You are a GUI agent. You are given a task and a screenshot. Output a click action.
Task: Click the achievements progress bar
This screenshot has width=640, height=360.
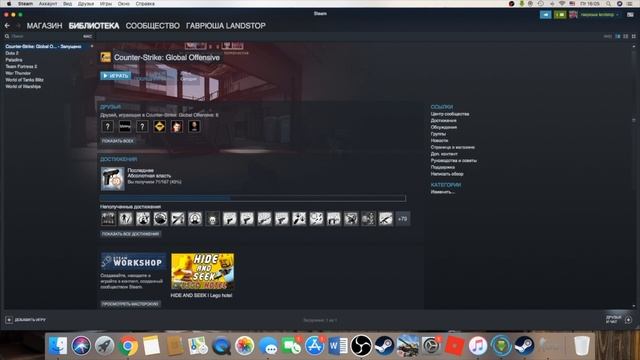tap(253, 198)
